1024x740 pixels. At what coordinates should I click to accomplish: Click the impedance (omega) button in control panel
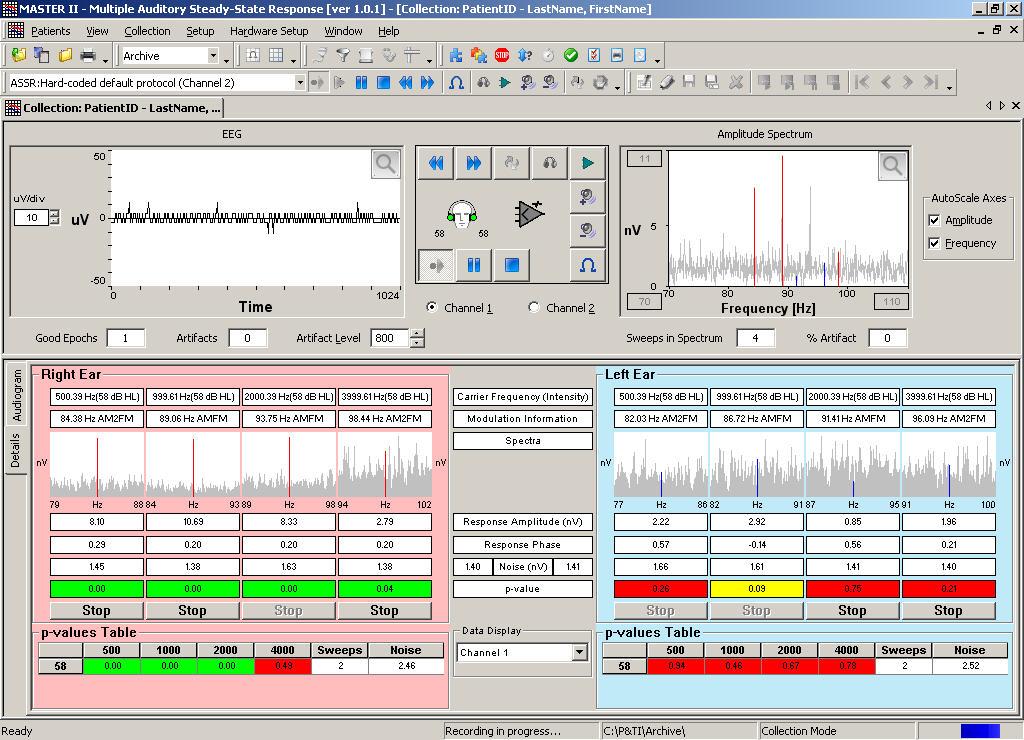587,265
